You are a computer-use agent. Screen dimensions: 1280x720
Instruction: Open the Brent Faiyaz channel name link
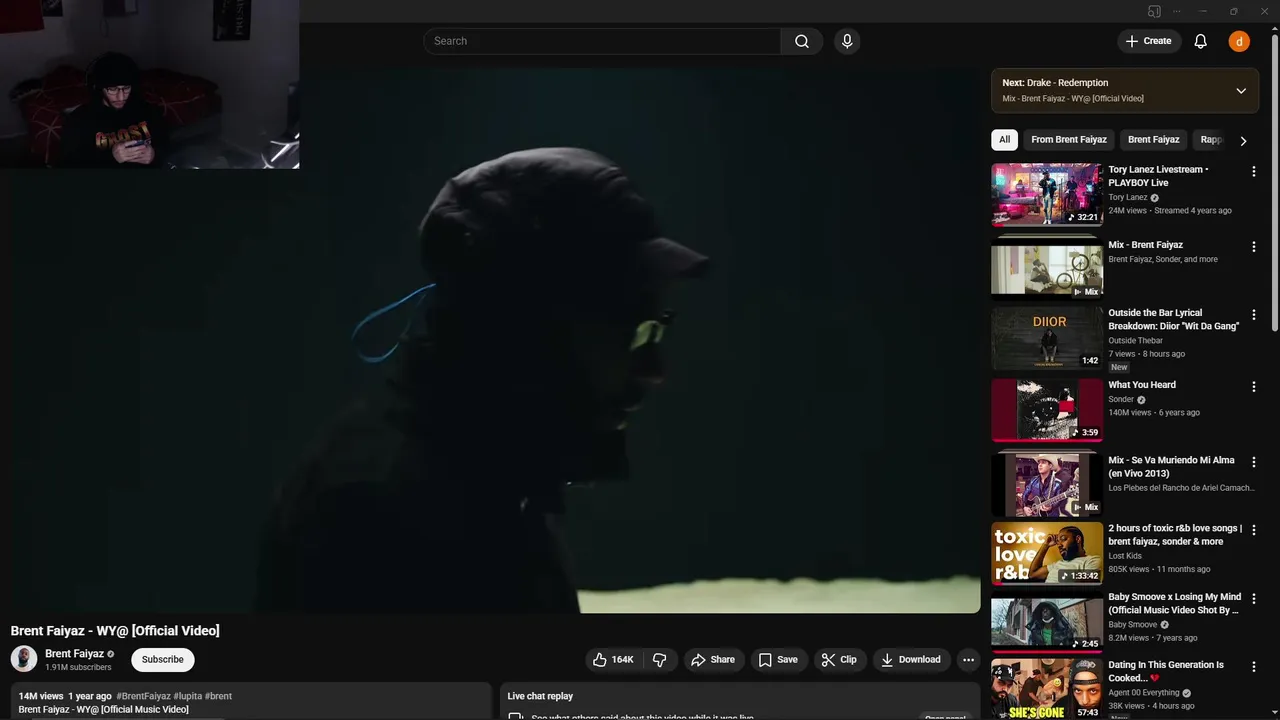tap(74, 653)
